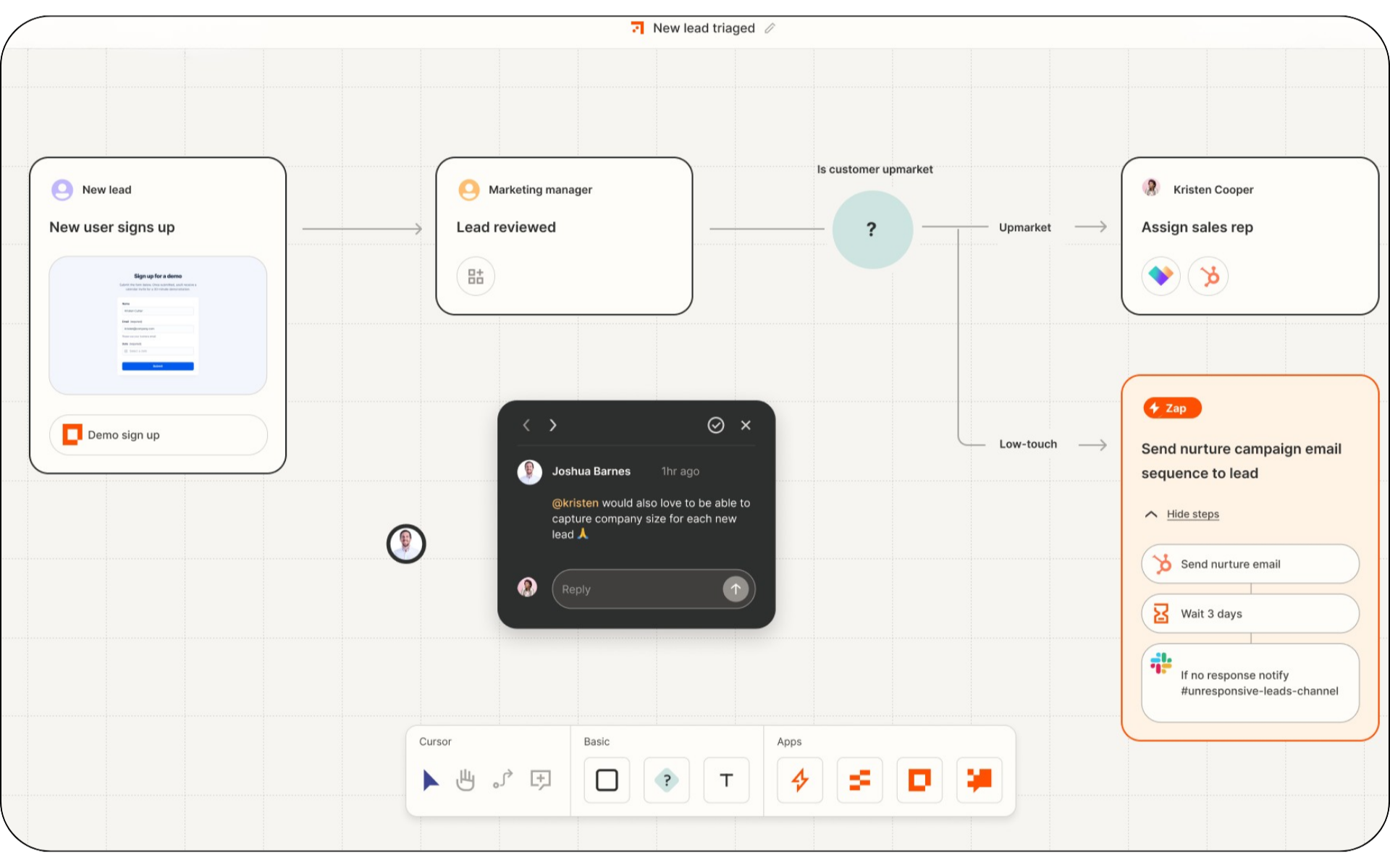This screenshot has height=868, width=1390.
Task: Add a Zap lightning app block
Action: click(x=800, y=780)
